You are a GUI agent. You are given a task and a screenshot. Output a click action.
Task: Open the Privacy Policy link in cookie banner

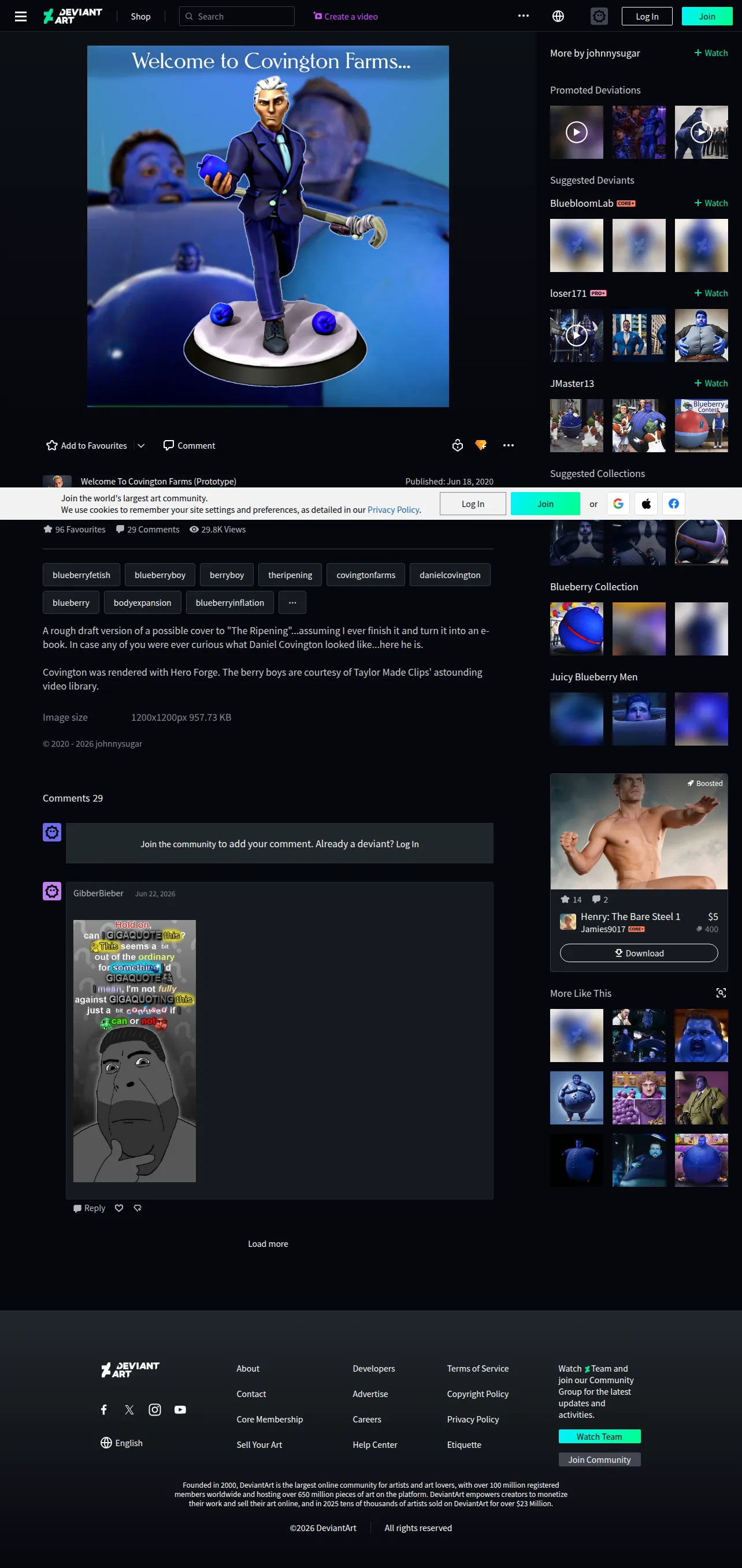click(x=394, y=510)
